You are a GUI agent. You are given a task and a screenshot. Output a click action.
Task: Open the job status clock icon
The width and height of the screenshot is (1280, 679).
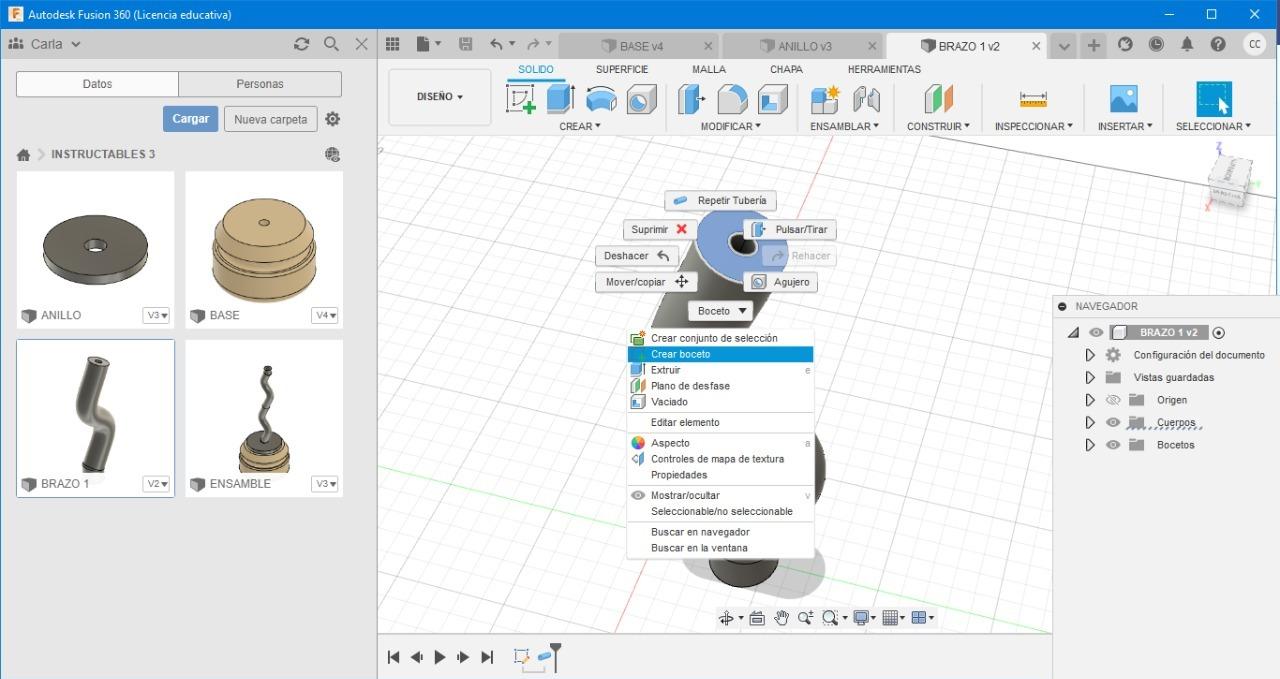pyautogui.click(x=1156, y=44)
